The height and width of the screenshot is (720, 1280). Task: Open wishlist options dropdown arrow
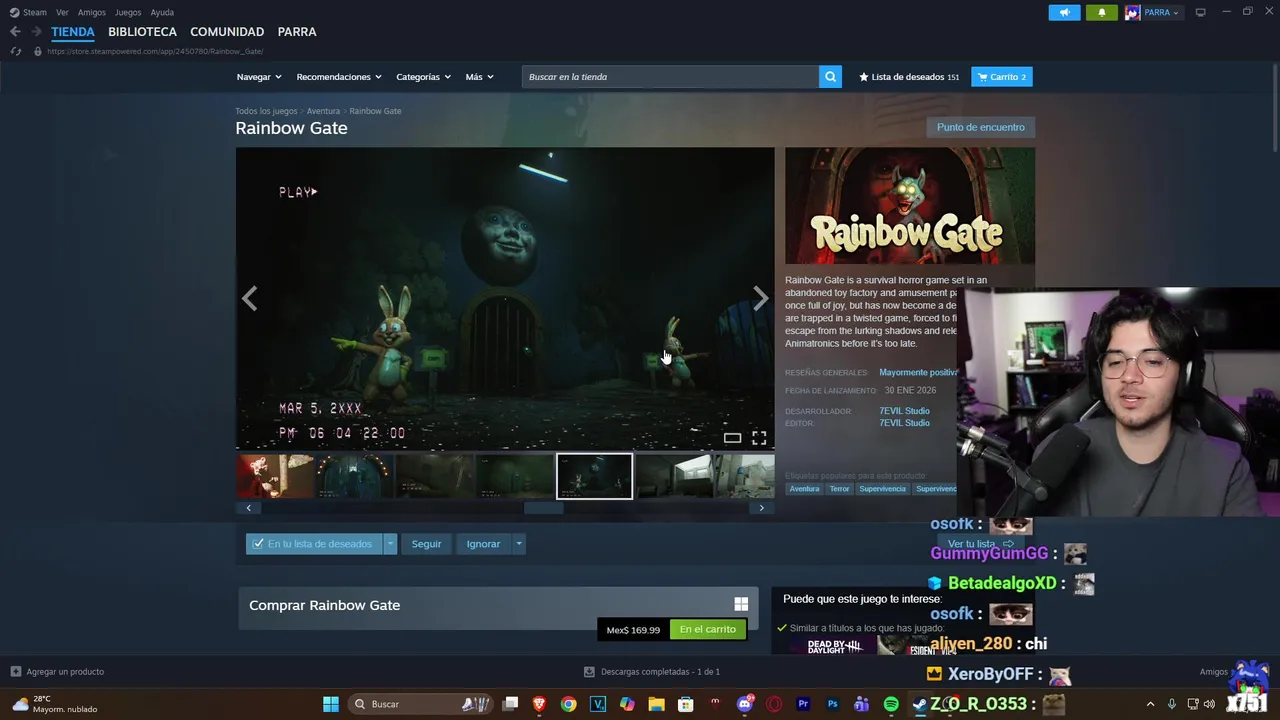(390, 544)
